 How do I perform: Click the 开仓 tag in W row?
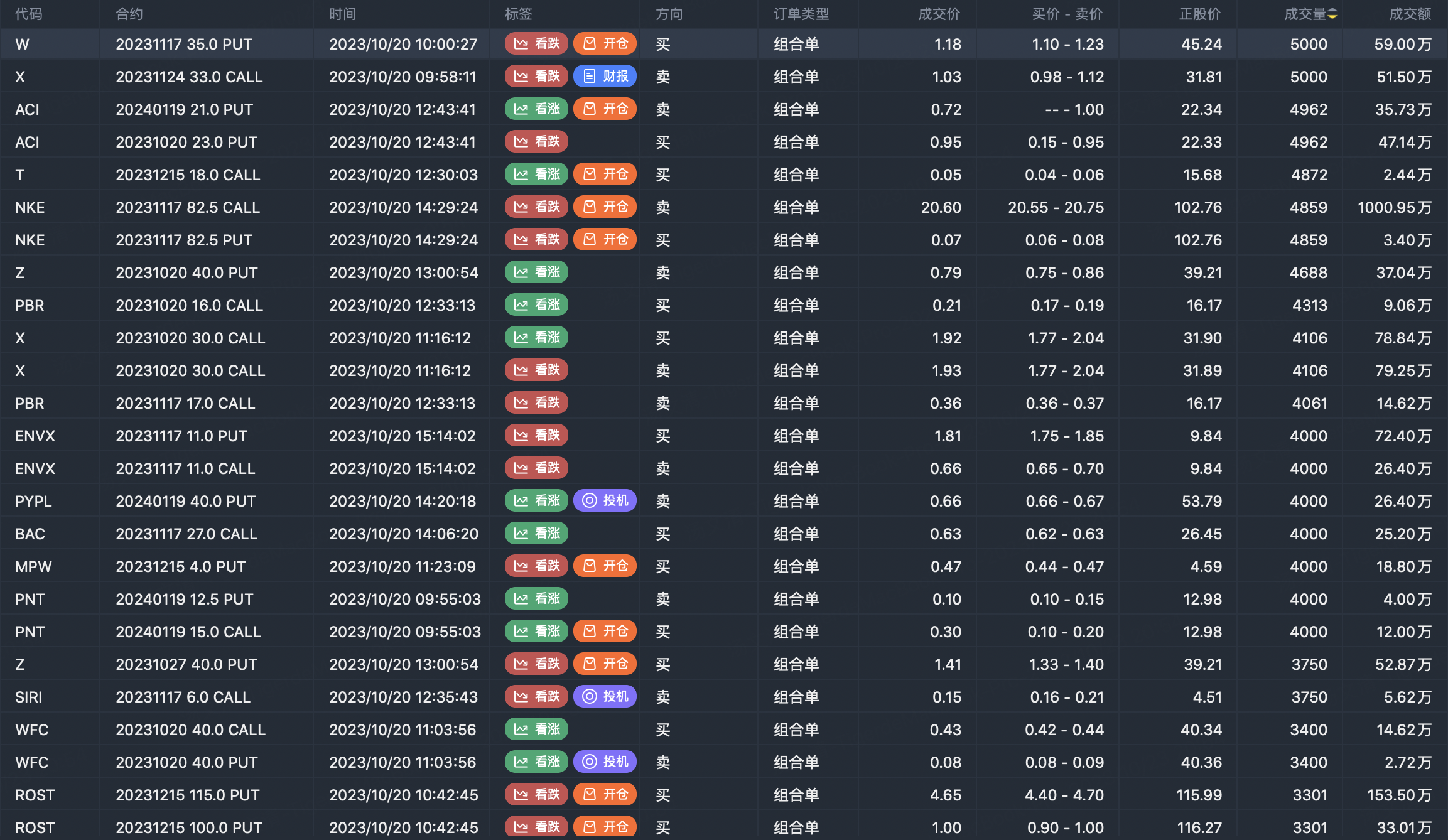pos(605,44)
